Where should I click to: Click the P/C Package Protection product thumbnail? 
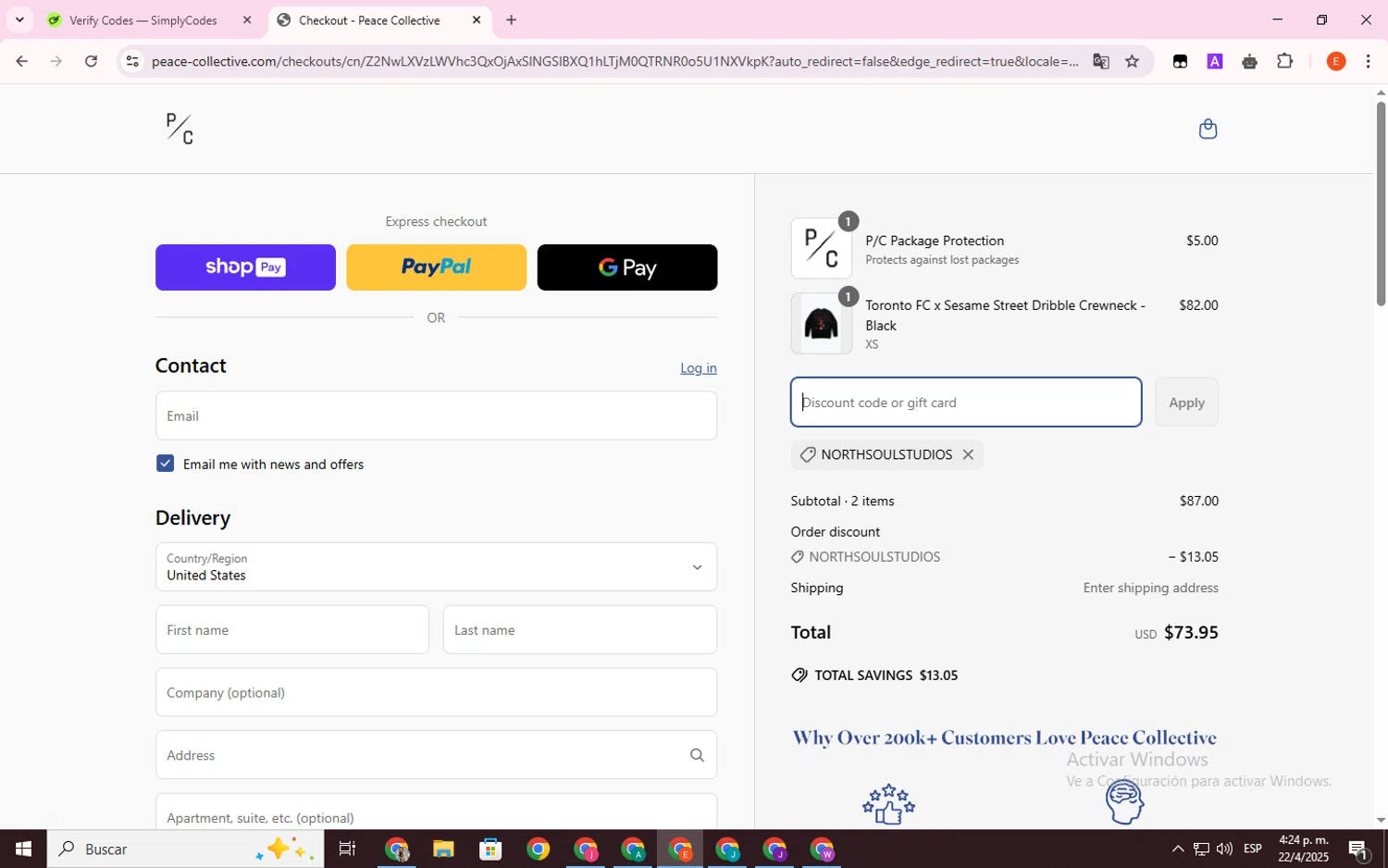pyautogui.click(x=821, y=248)
